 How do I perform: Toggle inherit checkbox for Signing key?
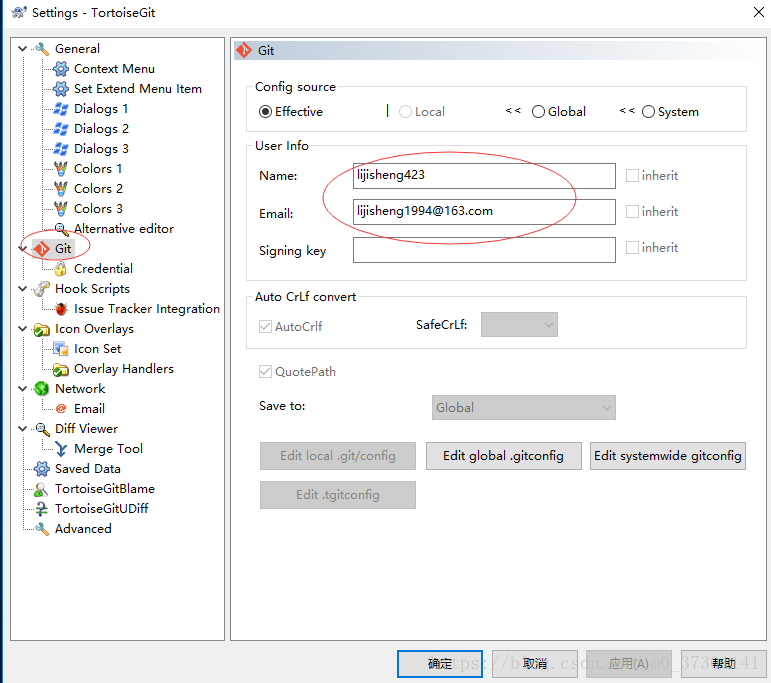tap(632, 247)
